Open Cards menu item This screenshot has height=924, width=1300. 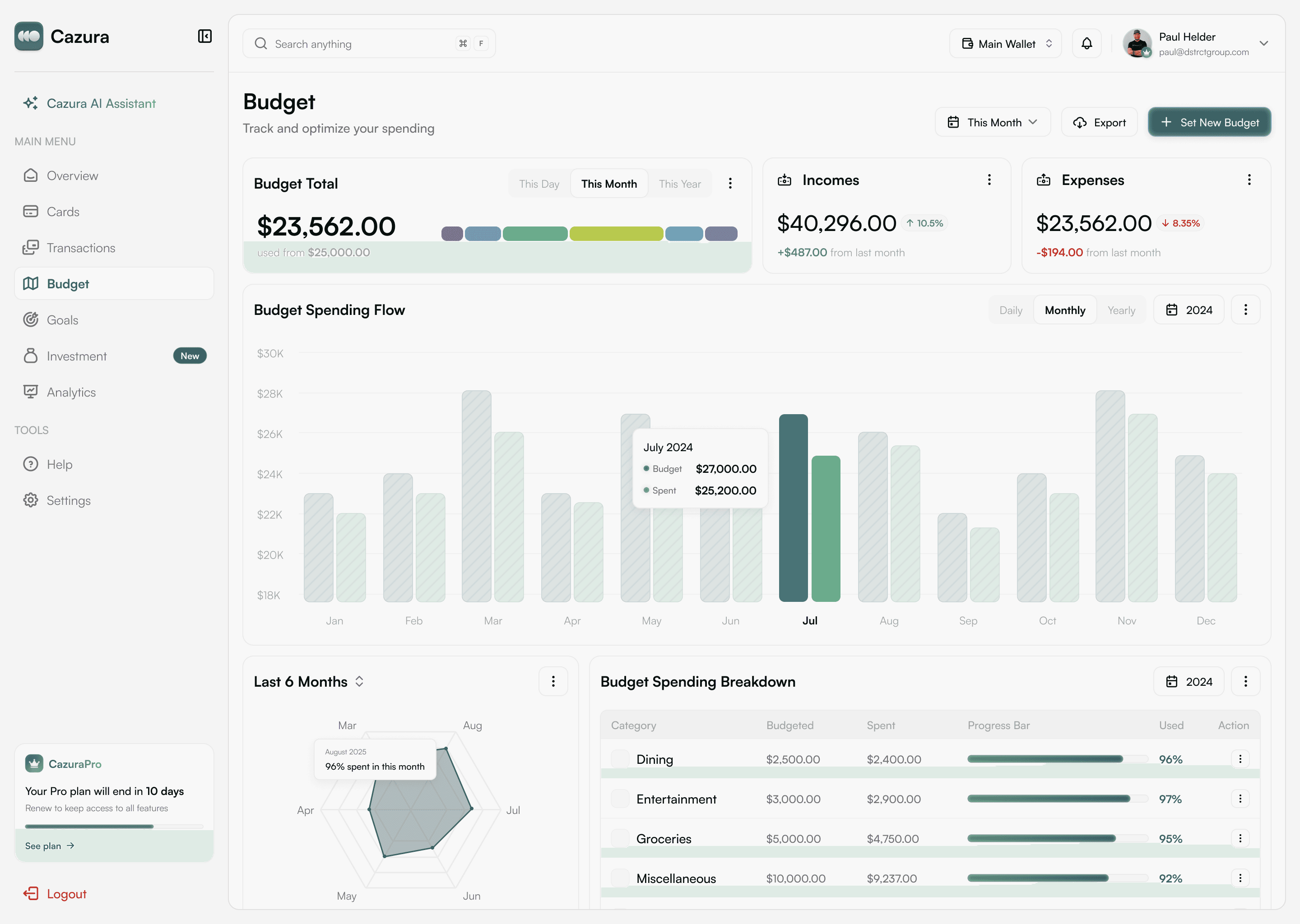[114, 212]
